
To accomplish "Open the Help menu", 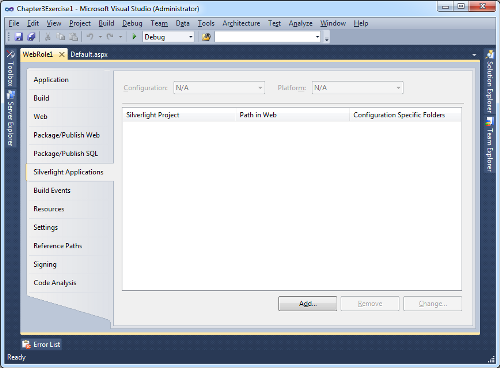I will 361,23.
